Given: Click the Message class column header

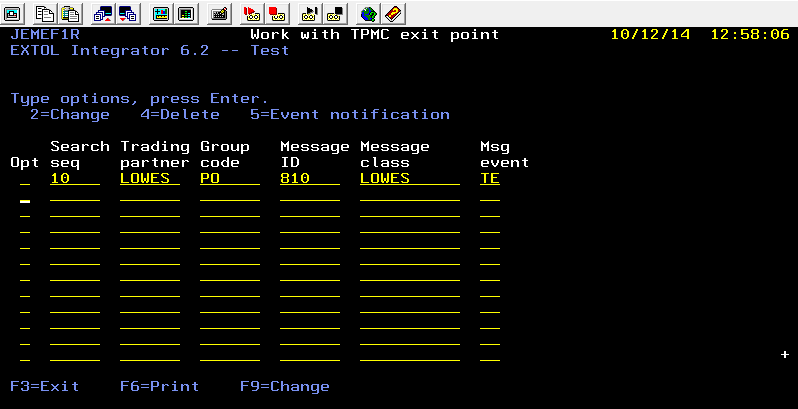Looking at the screenshot, I should (x=394, y=155).
